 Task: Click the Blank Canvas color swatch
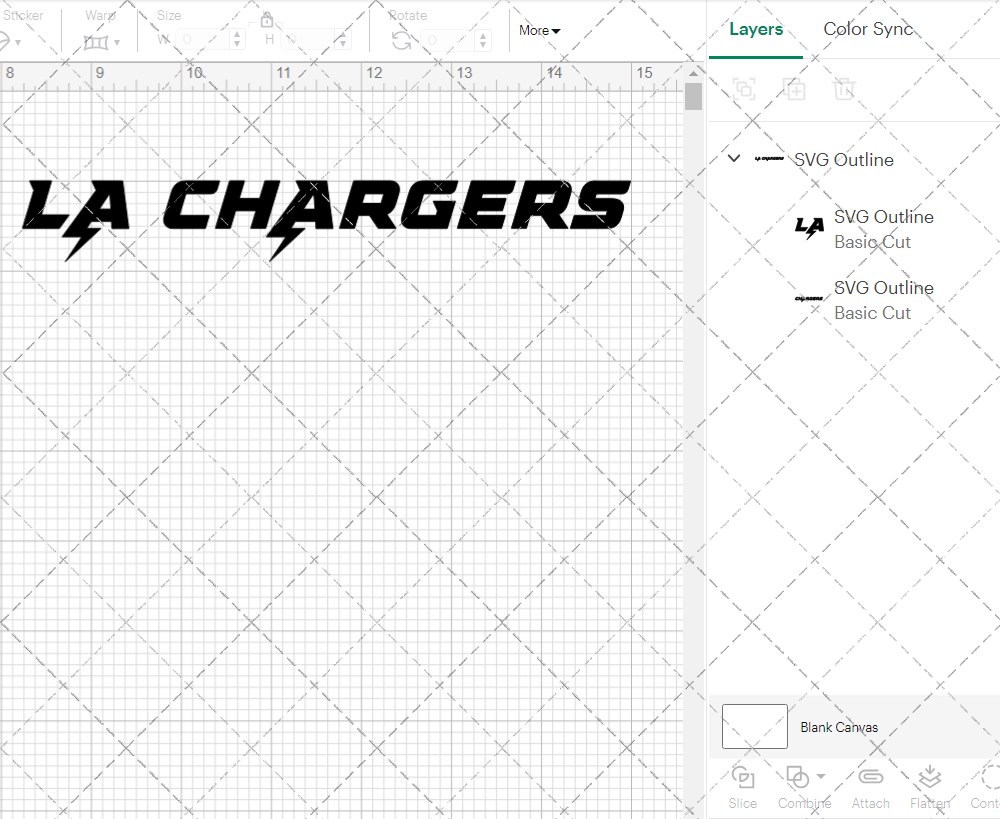[754, 727]
